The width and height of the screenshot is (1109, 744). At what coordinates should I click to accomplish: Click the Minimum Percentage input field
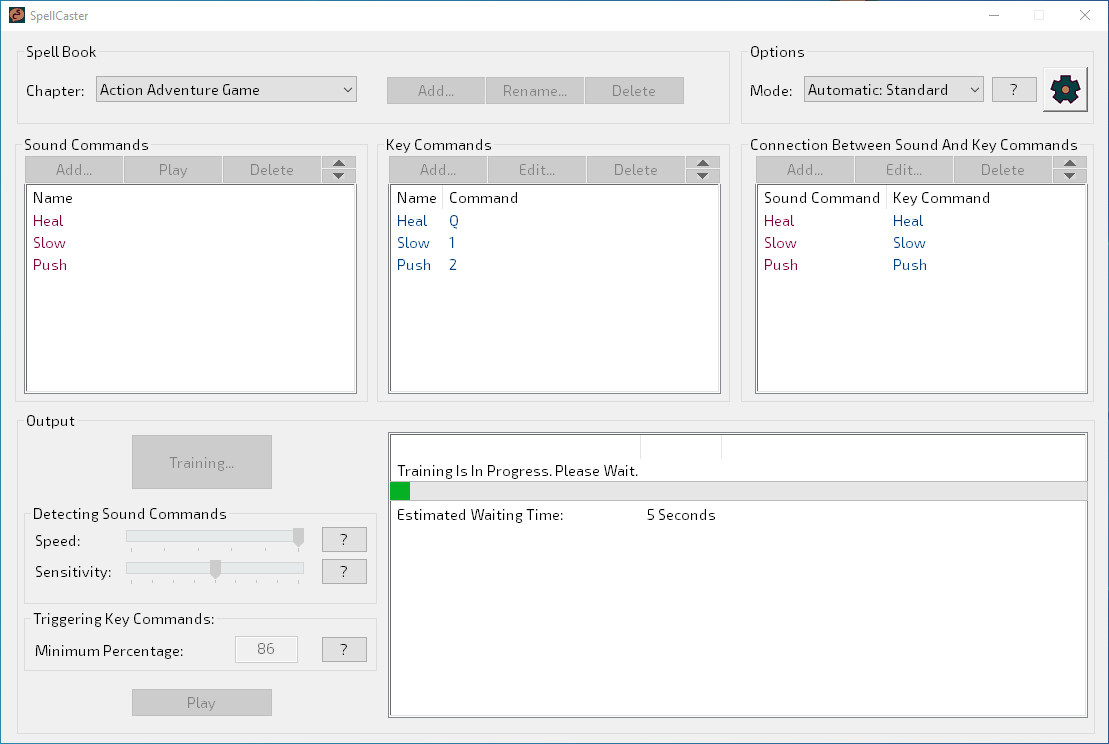point(266,649)
